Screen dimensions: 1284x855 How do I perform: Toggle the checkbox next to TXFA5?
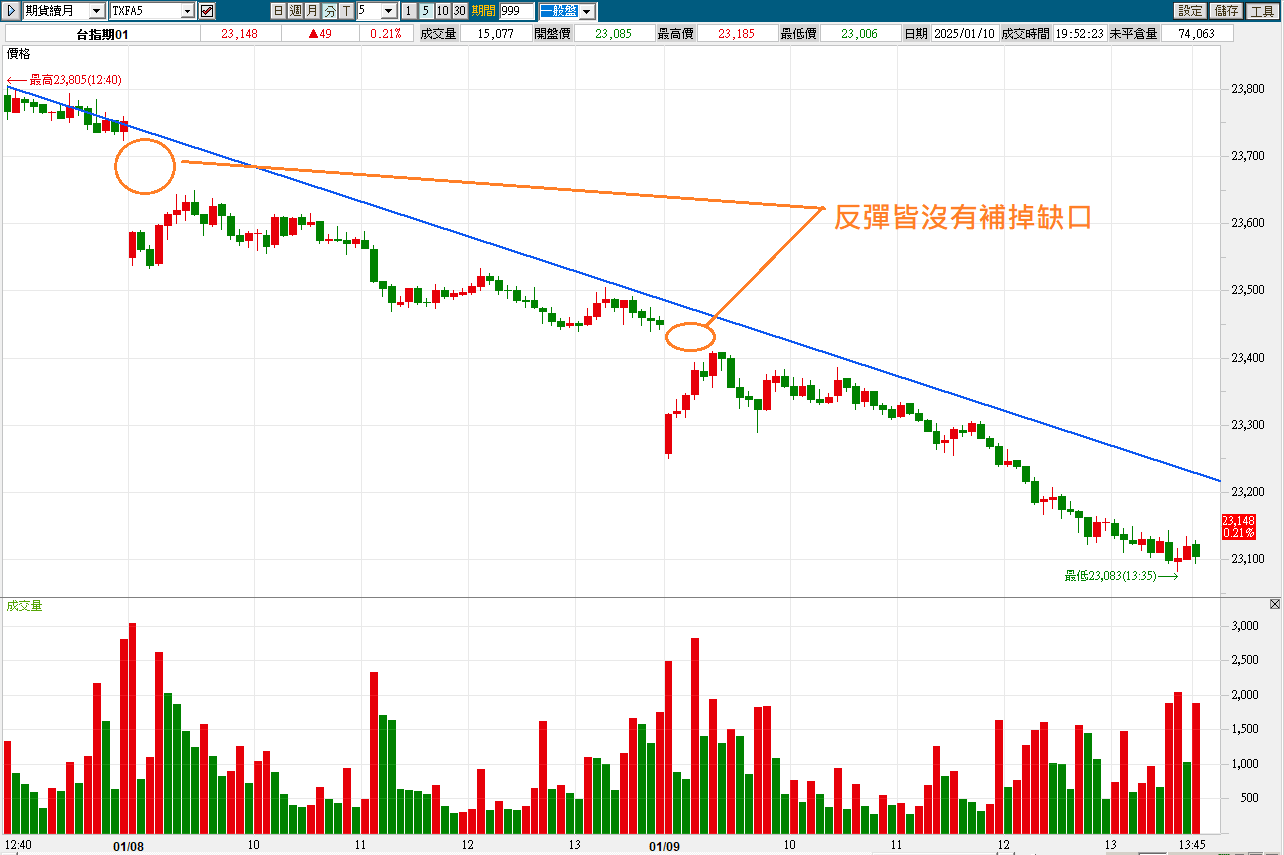[x=207, y=11]
